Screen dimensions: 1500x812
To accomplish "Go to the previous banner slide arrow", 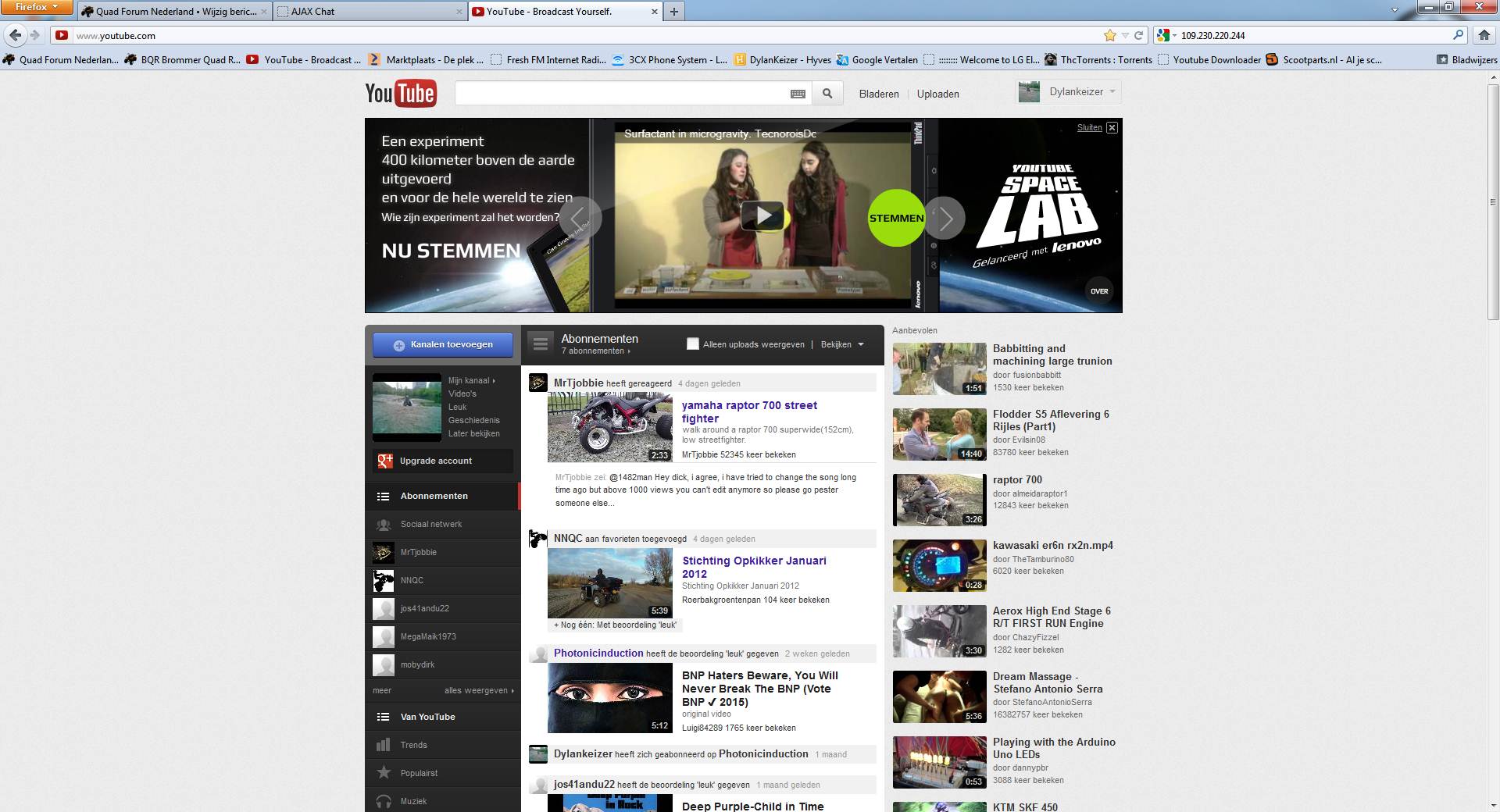I will point(580,218).
